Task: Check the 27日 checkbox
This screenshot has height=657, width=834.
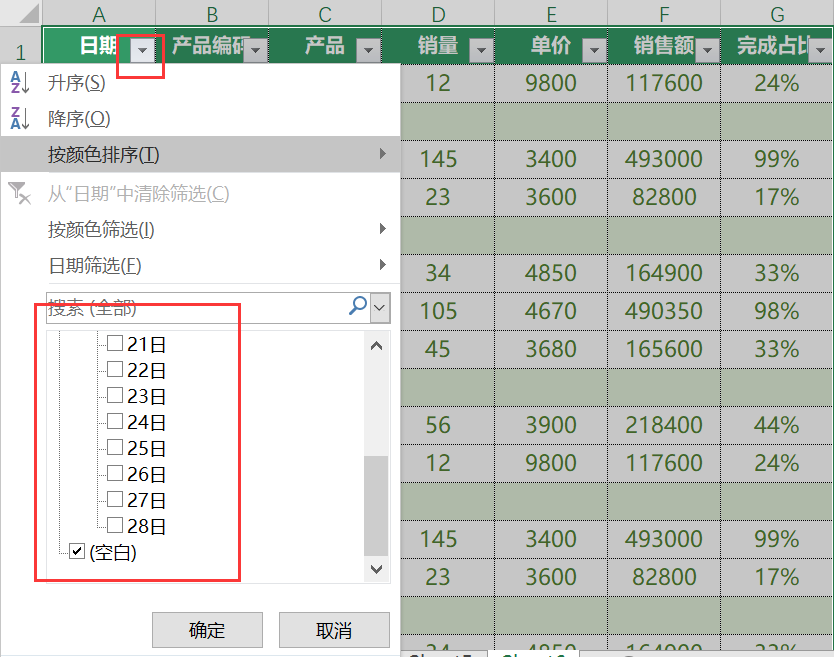Action: coord(115,500)
